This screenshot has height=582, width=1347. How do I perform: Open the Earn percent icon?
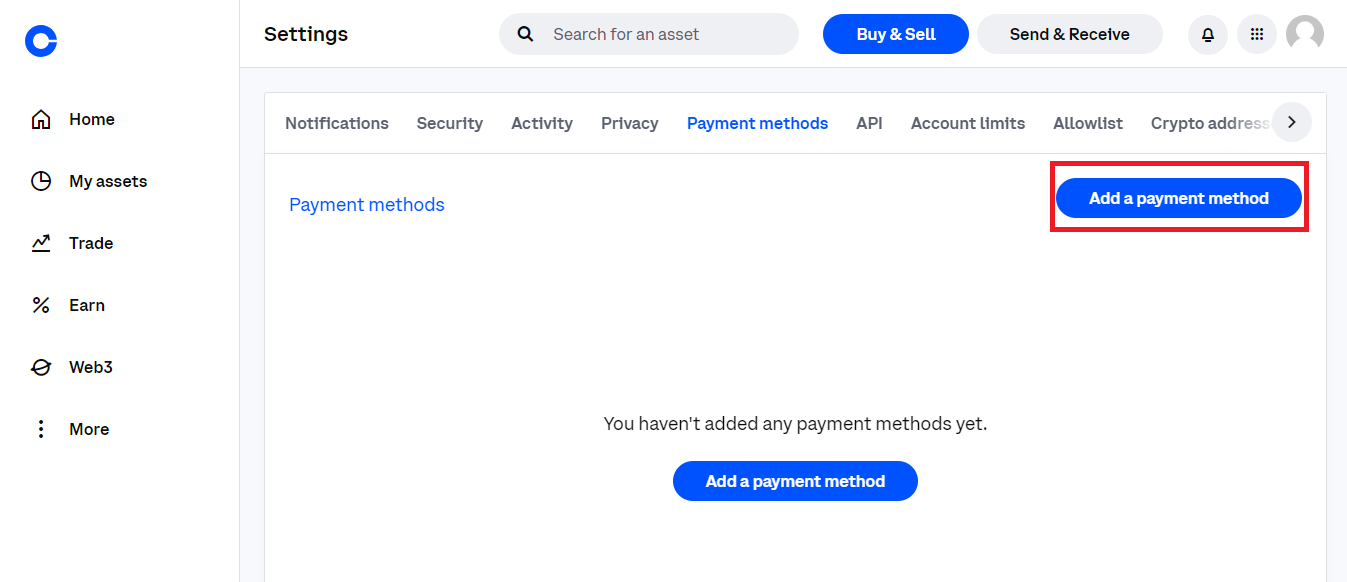(x=41, y=305)
